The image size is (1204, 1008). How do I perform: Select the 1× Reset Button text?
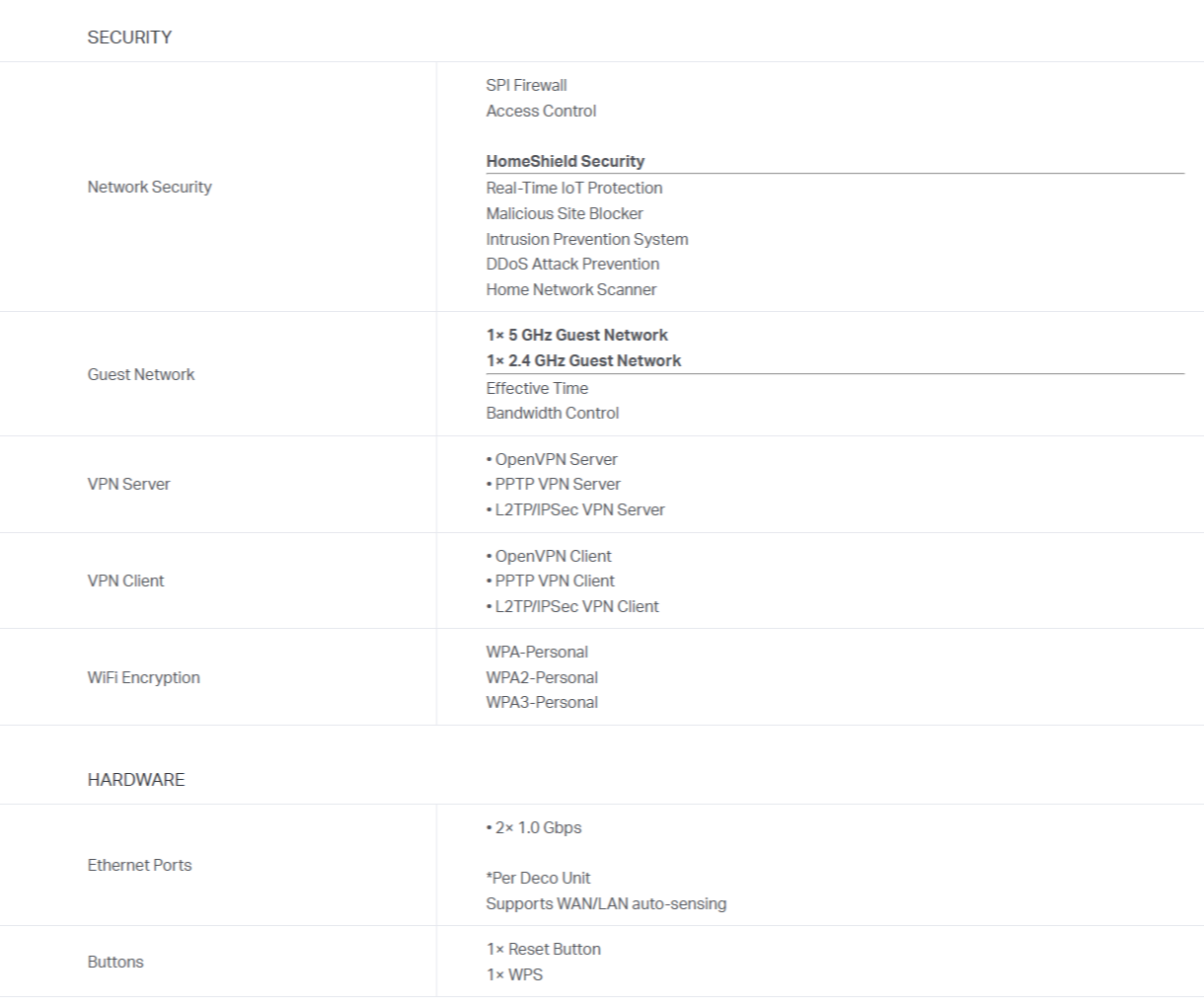click(543, 949)
